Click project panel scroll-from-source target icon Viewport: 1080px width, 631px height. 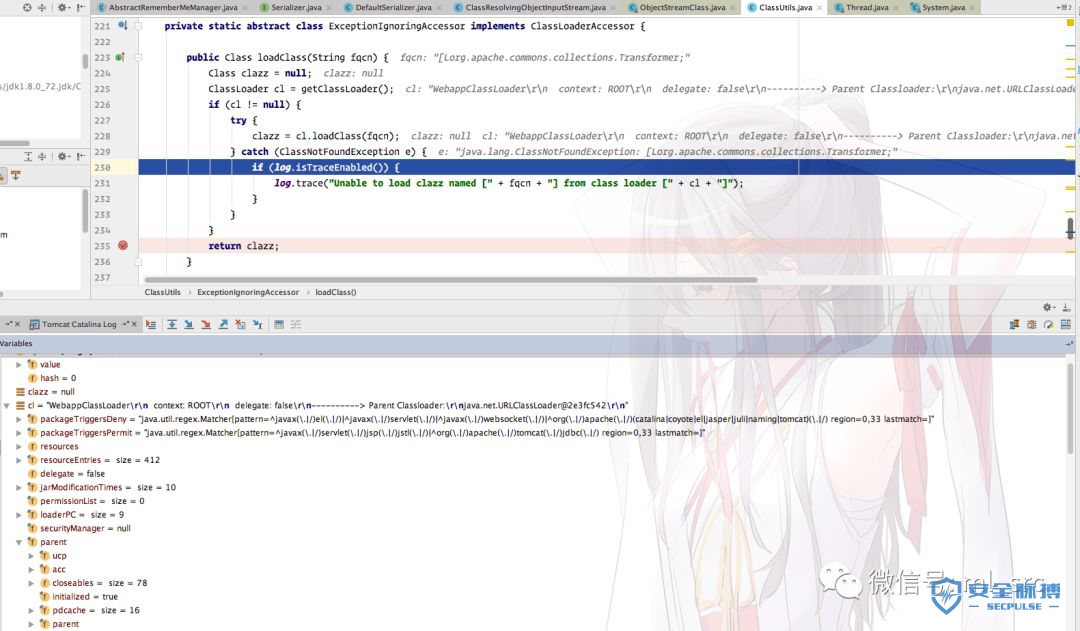pos(27,8)
